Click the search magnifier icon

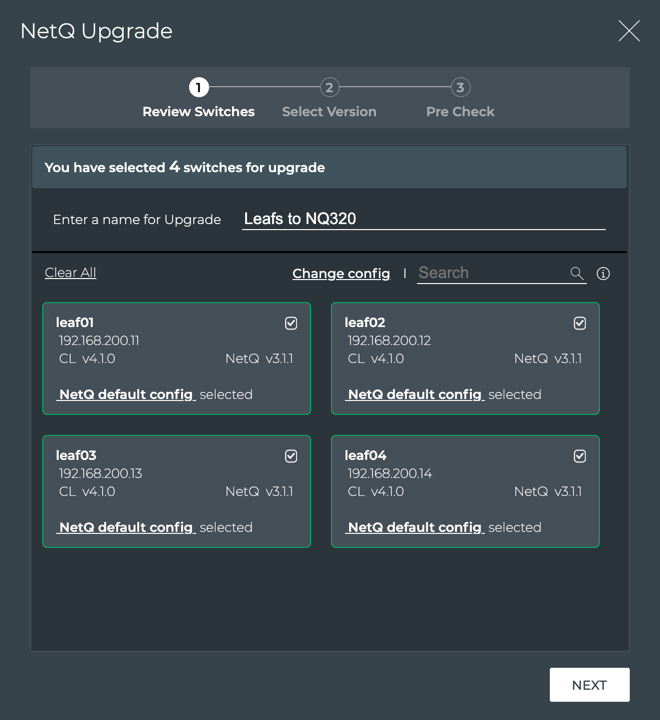coord(577,273)
